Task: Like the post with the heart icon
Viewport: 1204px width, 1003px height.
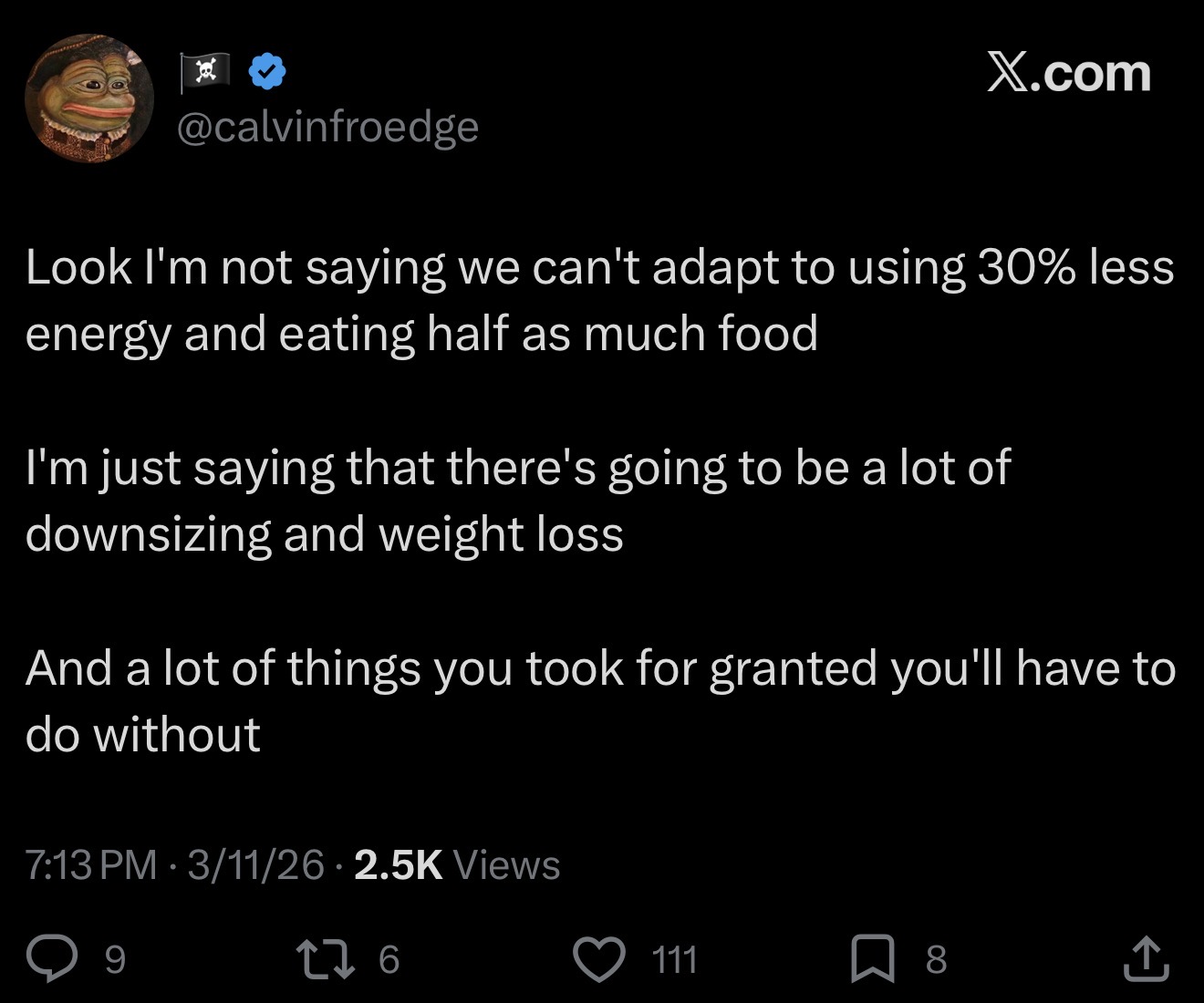Action: pos(598,959)
